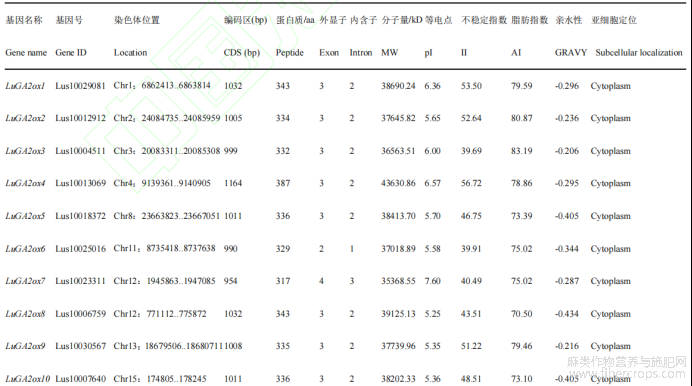Select gene ID Lus10030567
This screenshot has width=692, height=386.
coord(80,346)
